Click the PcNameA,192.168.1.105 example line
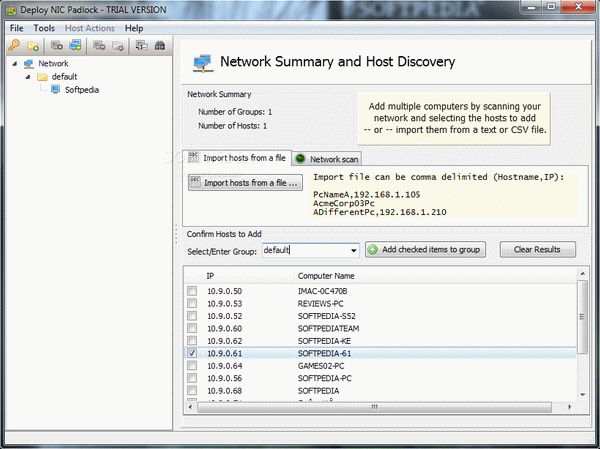 366,194
